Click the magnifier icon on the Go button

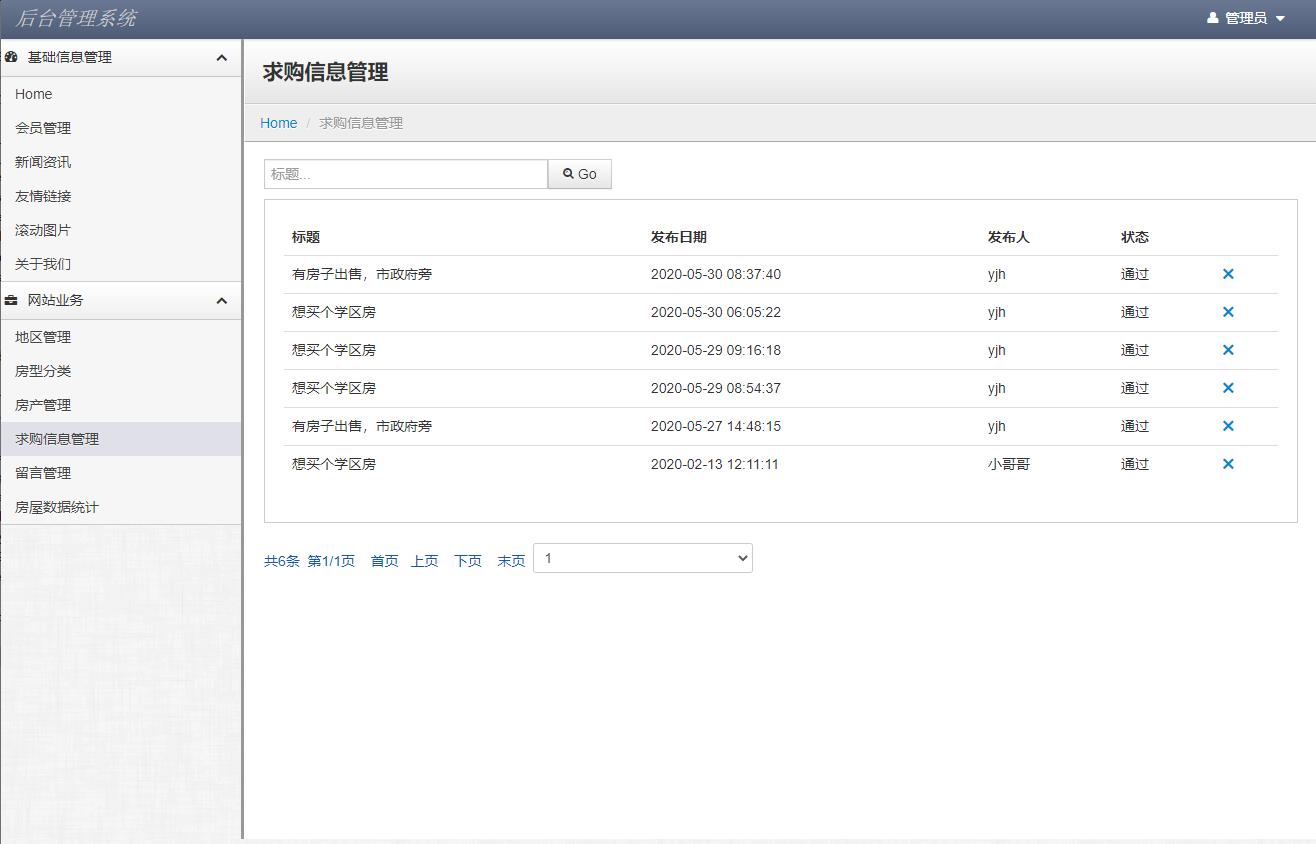click(x=568, y=173)
